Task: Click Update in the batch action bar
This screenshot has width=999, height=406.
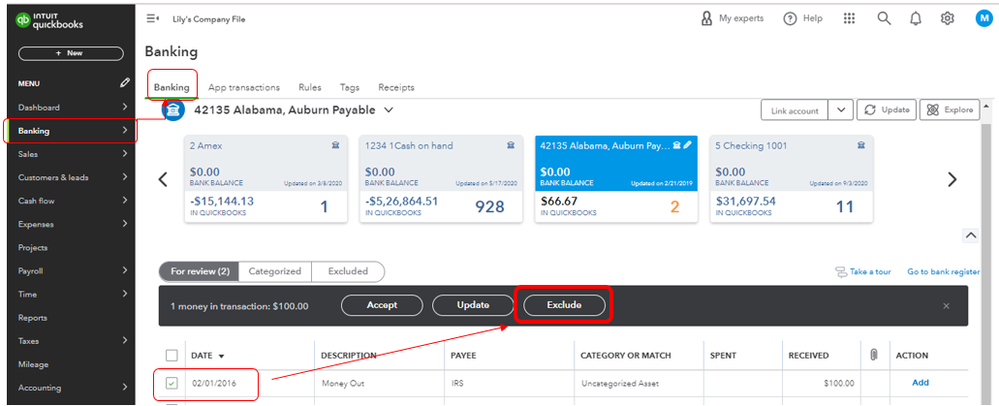Action: coord(473,305)
